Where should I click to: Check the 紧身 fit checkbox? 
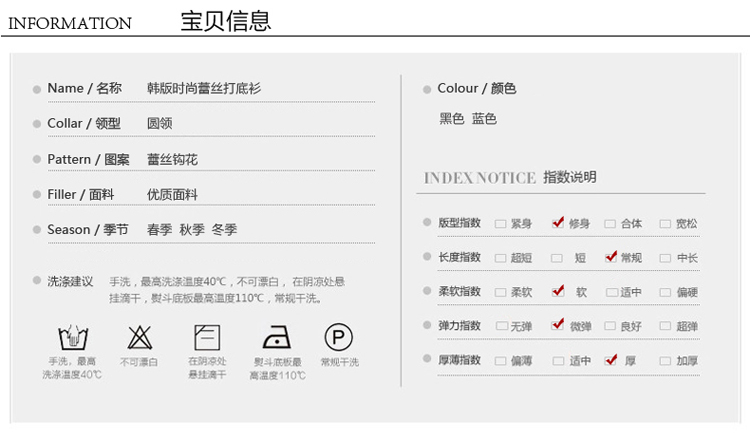click(x=500, y=224)
